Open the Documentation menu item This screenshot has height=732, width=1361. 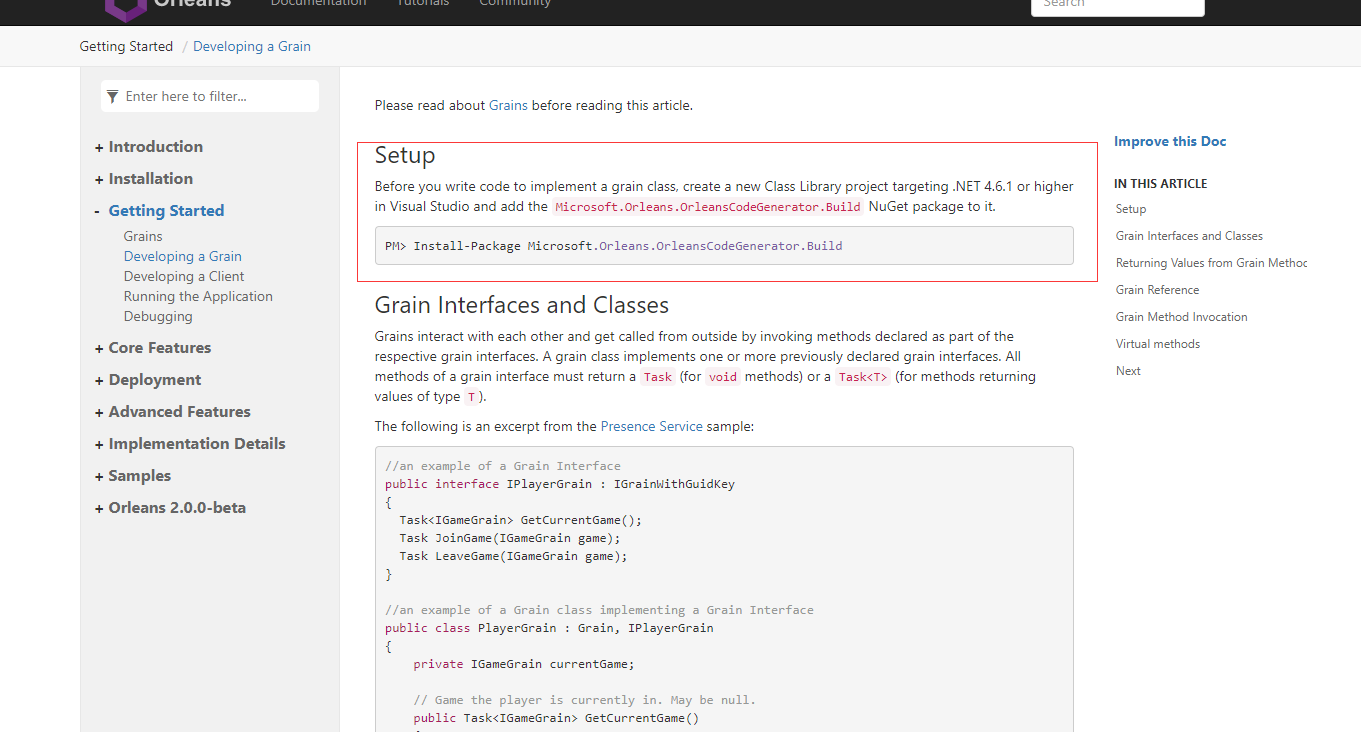(x=318, y=4)
